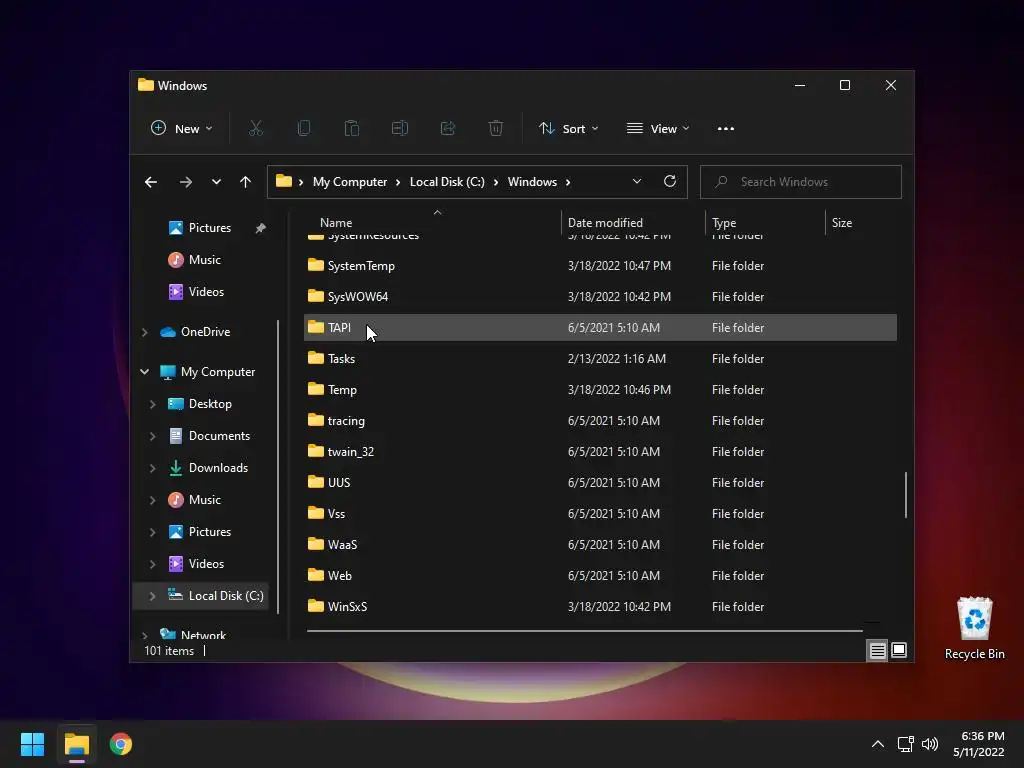This screenshot has height=768, width=1024.
Task: Click My Computer in the breadcrumb
Action: (349, 182)
